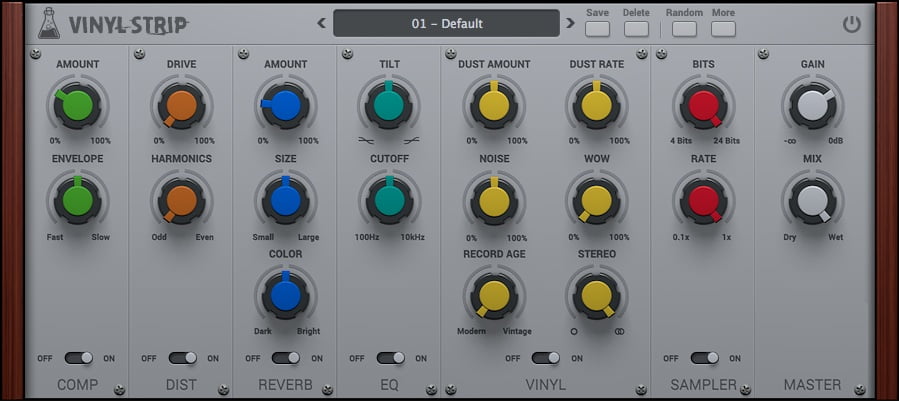Click the power bypass icon
The width and height of the screenshot is (899, 401).
(851, 24)
